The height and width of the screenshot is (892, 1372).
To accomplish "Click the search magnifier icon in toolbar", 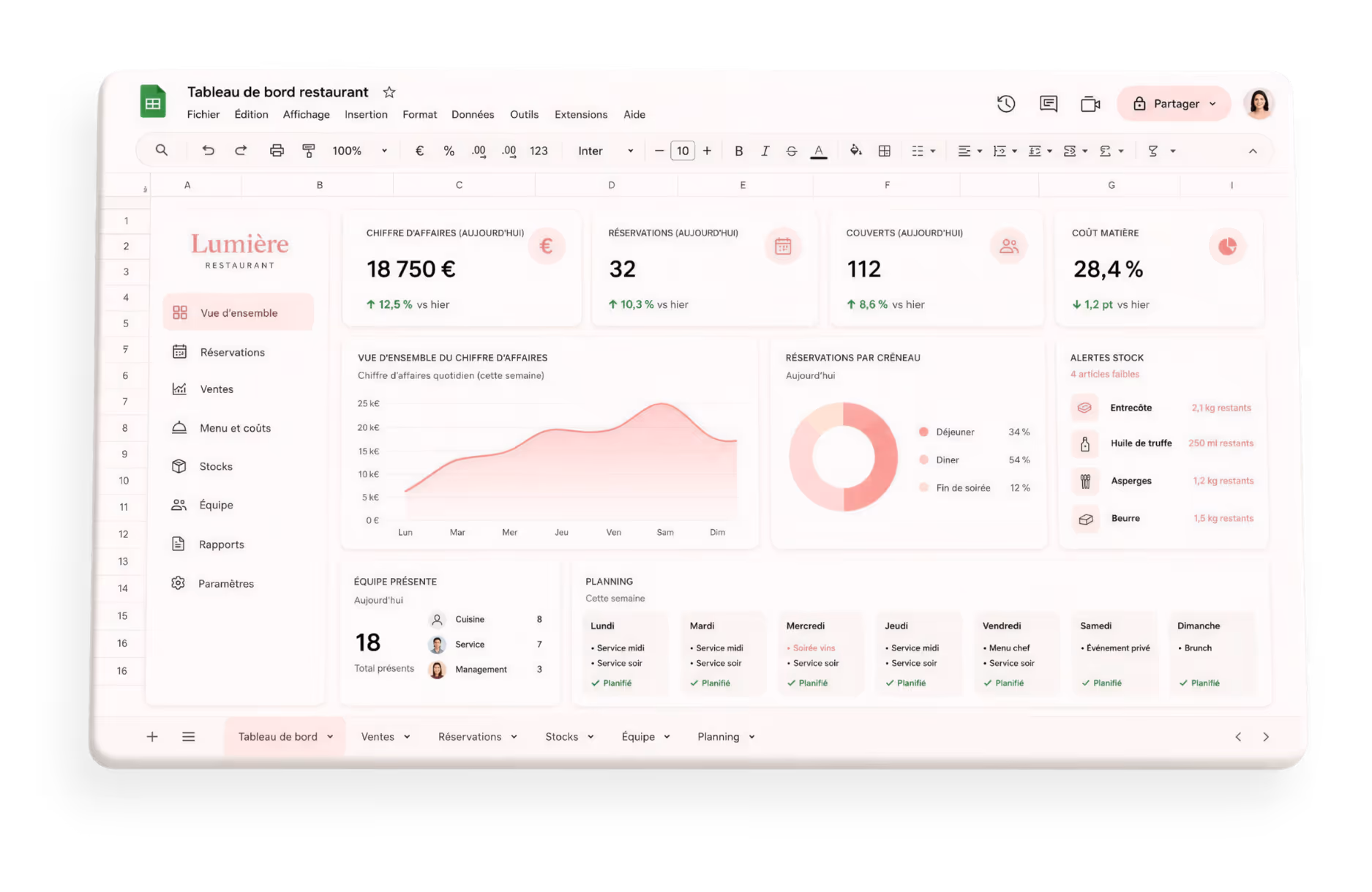I will (x=162, y=150).
